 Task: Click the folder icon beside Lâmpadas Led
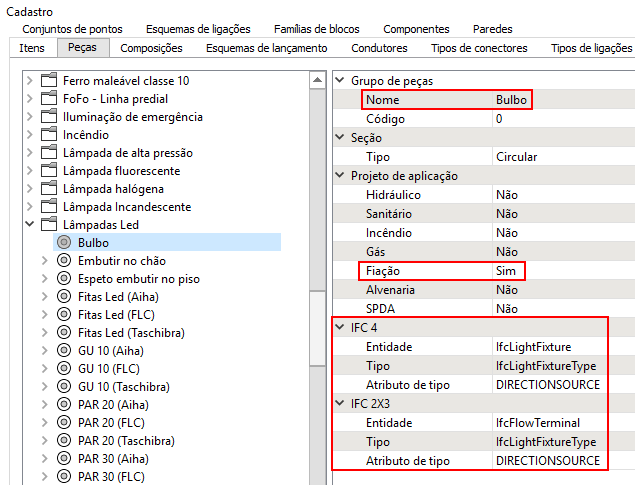pos(49,225)
